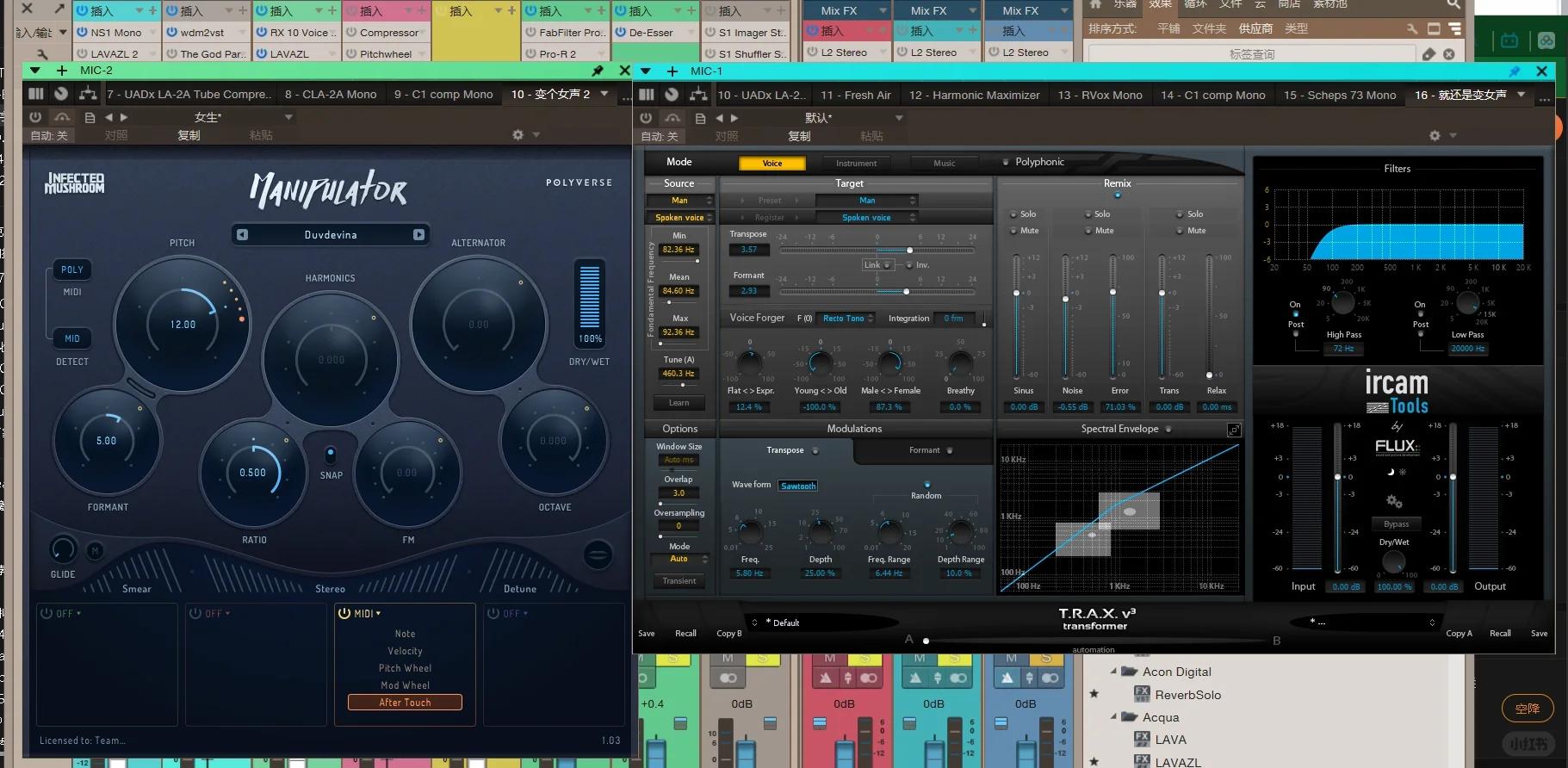
Task: Click next preset arrow beside Duvdevina
Action: tap(418, 234)
